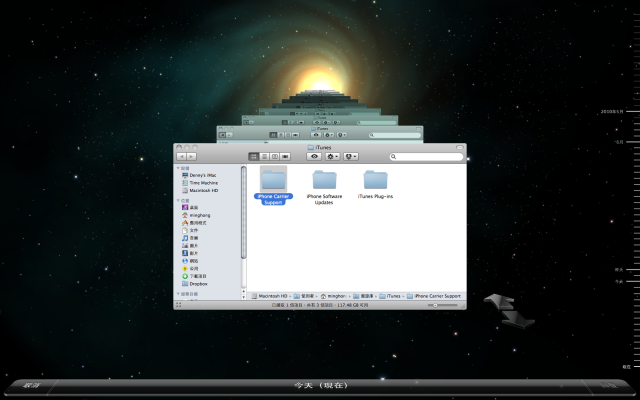Select Macintosh HD in the sidebar
The height and width of the screenshot is (400, 640).
click(204, 191)
